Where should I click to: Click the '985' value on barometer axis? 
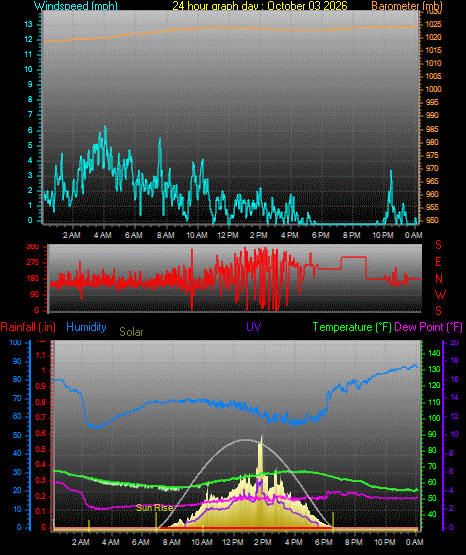(x=432, y=129)
